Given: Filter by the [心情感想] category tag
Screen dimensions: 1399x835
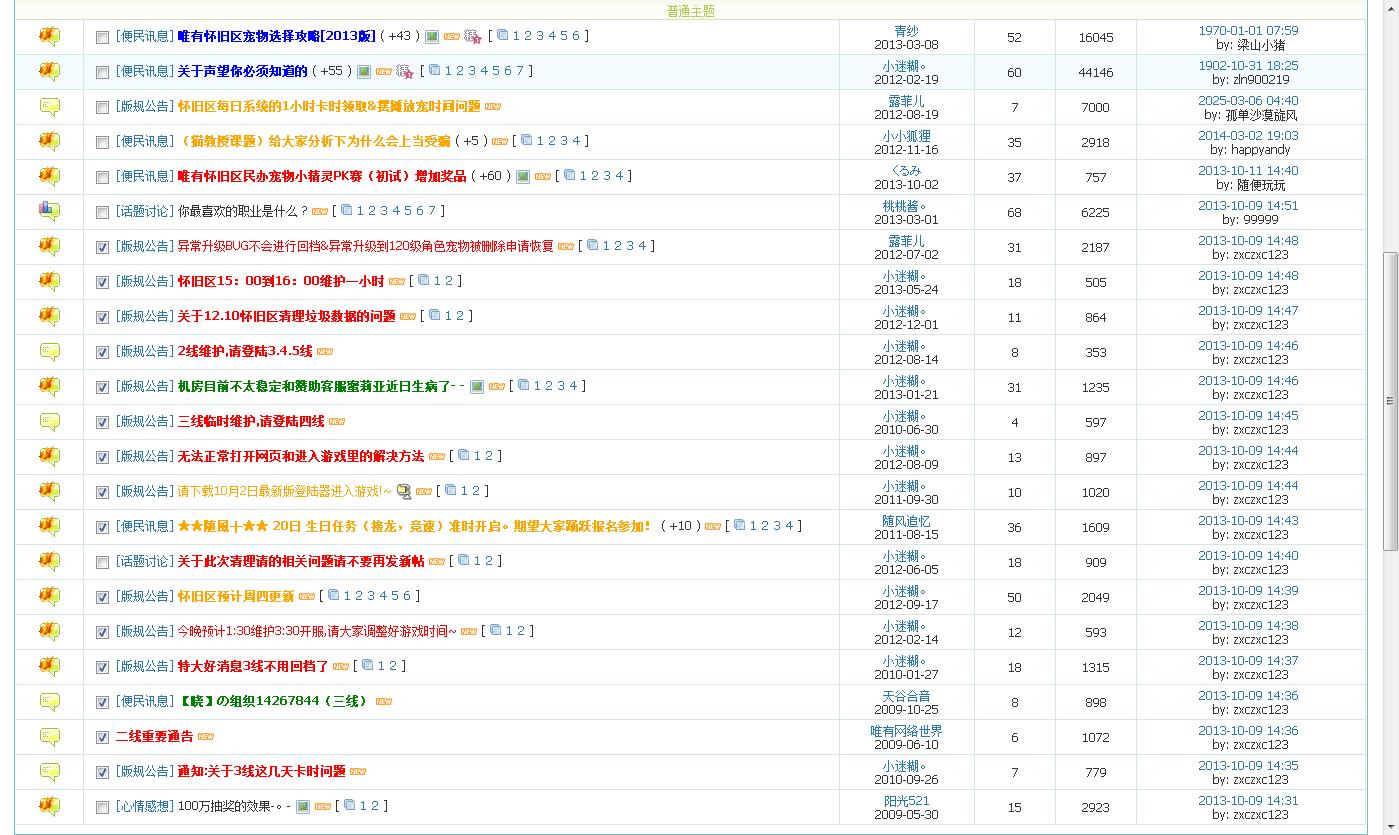Looking at the screenshot, I should 144,806.
